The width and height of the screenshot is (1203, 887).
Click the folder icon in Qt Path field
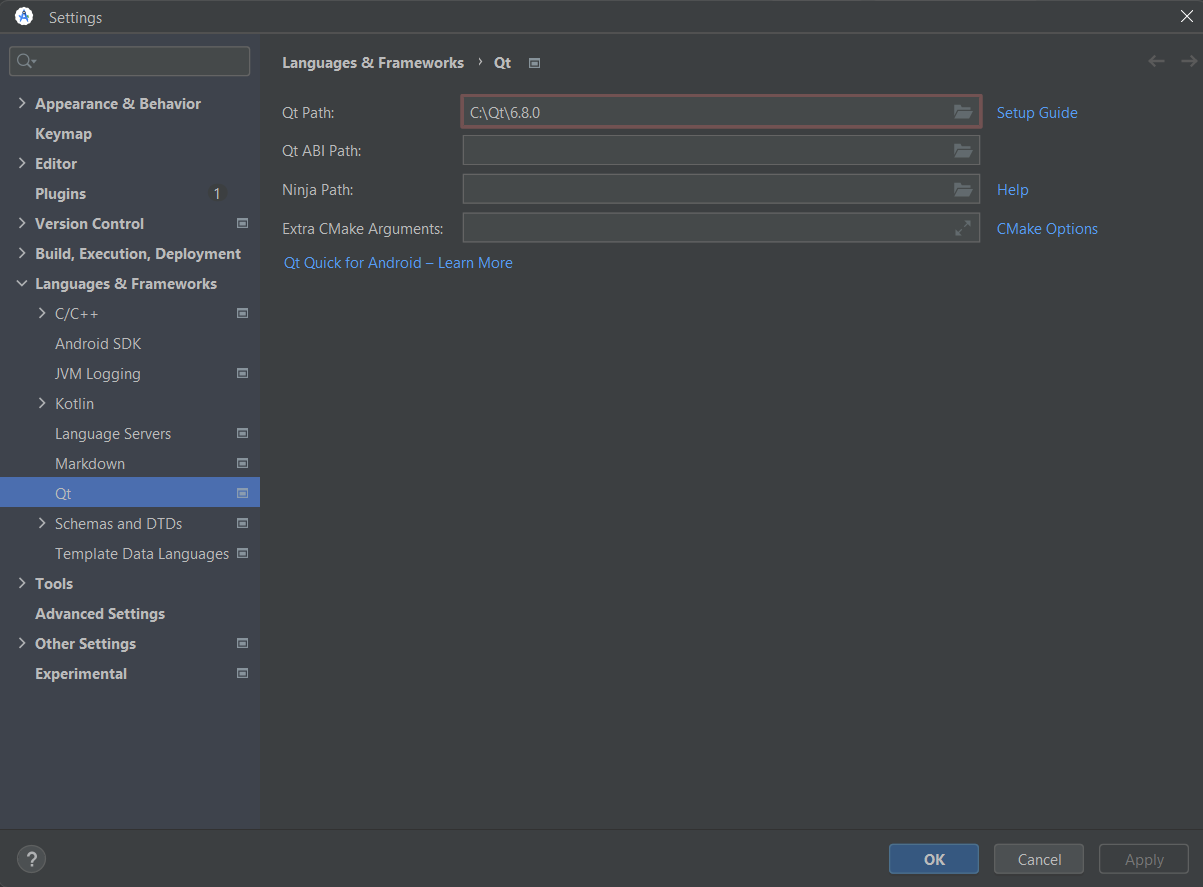pos(962,113)
